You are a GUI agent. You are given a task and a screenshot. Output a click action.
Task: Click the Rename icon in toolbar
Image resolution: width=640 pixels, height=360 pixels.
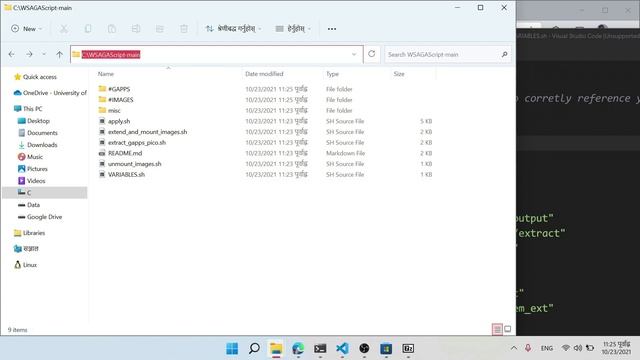point(136,29)
